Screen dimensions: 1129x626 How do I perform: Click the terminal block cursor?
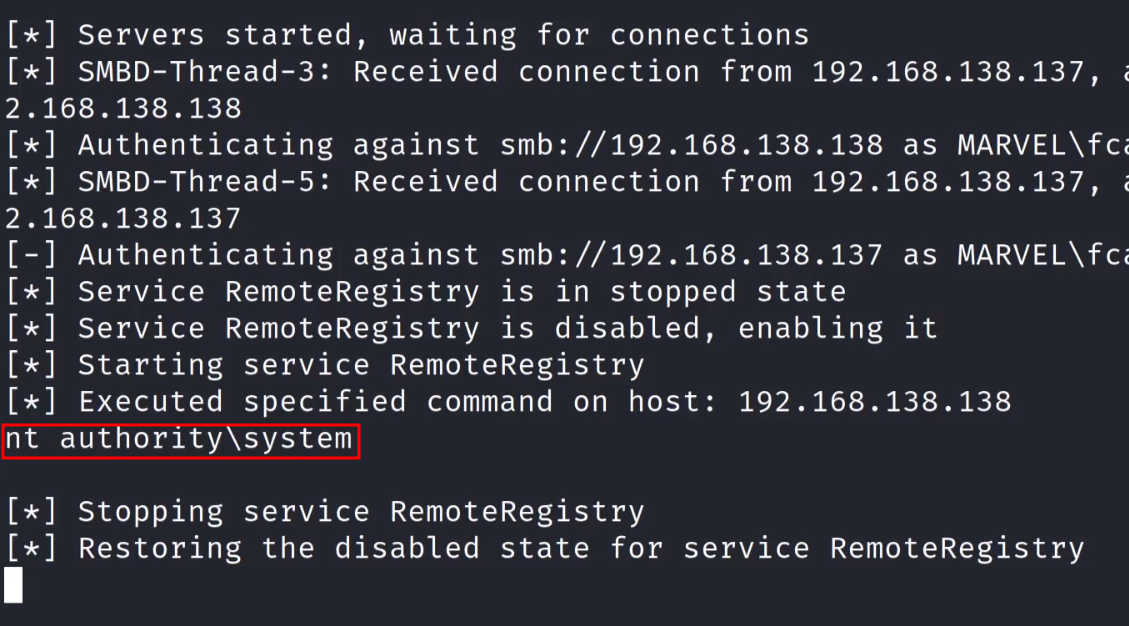click(x=13, y=586)
